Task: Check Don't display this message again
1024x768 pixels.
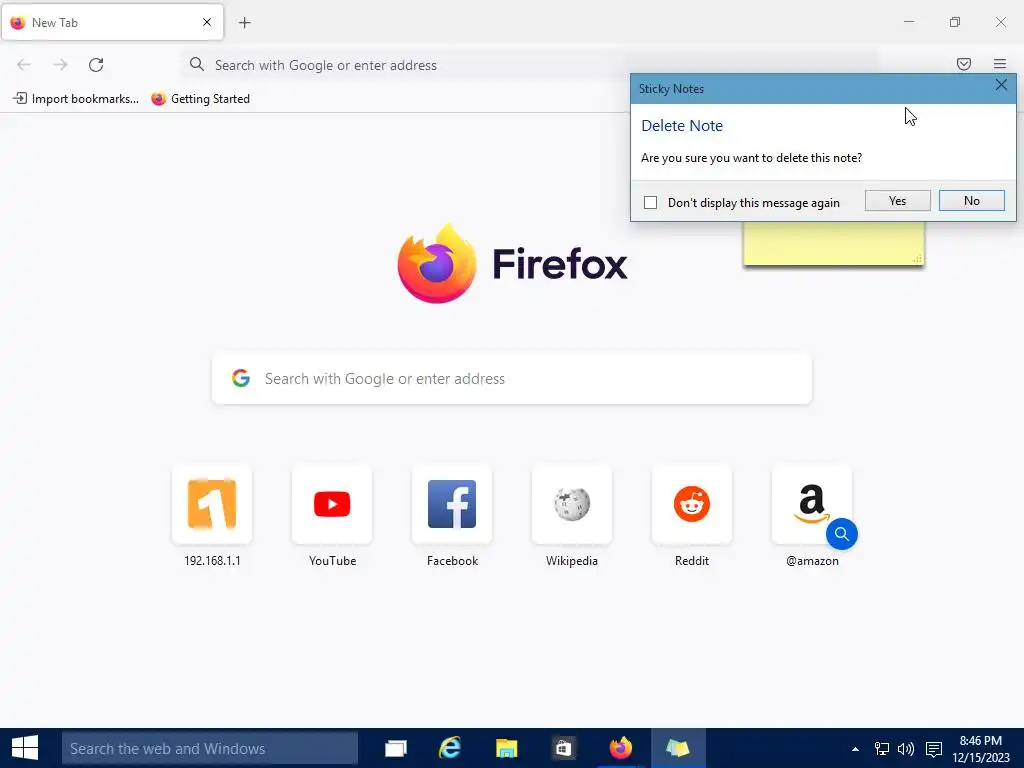Action: pyautogui.click(x=650, y=202)
